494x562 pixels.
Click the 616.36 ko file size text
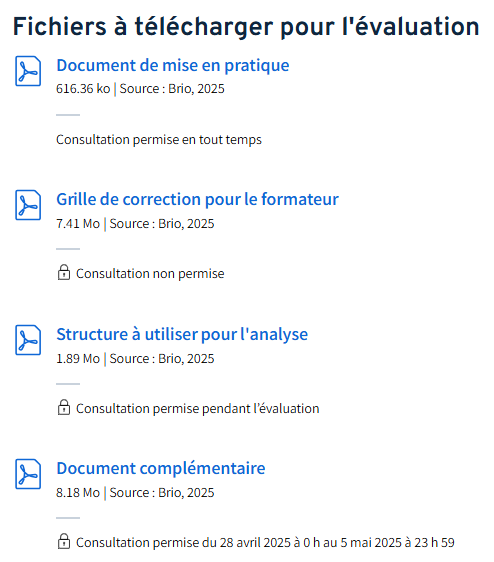pos(83,89)
